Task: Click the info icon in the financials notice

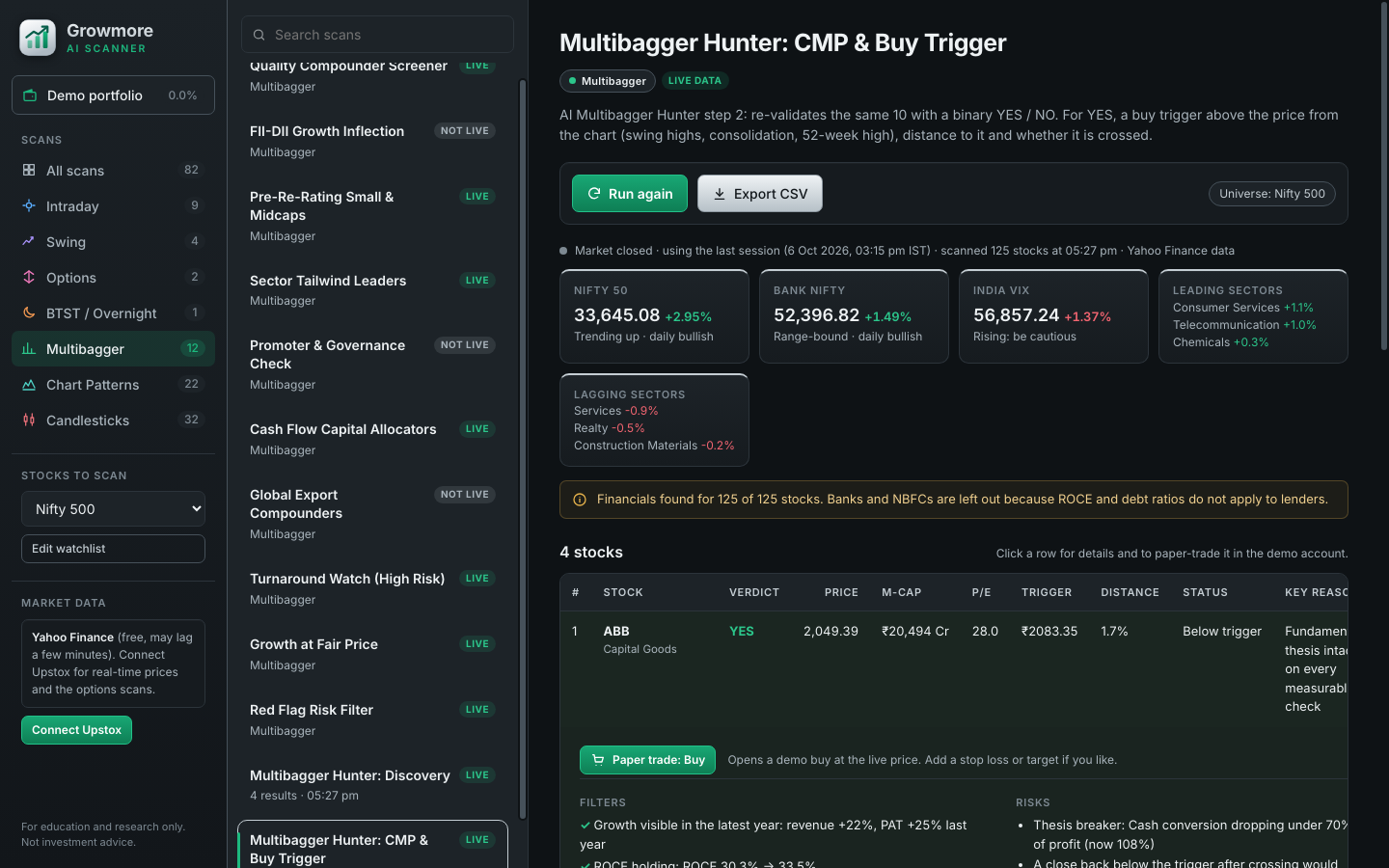Action: click(580, 500)
